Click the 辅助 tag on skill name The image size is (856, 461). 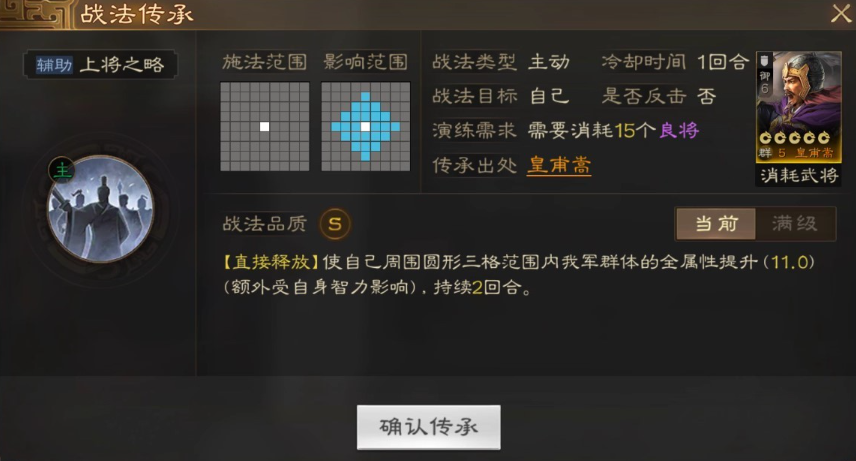54,65
